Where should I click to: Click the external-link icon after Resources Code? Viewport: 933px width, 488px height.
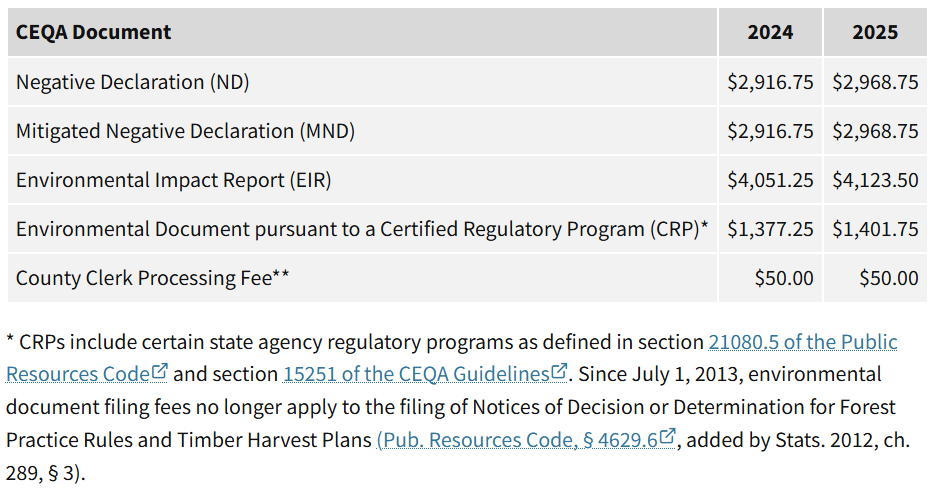click(x=160, y=373)
